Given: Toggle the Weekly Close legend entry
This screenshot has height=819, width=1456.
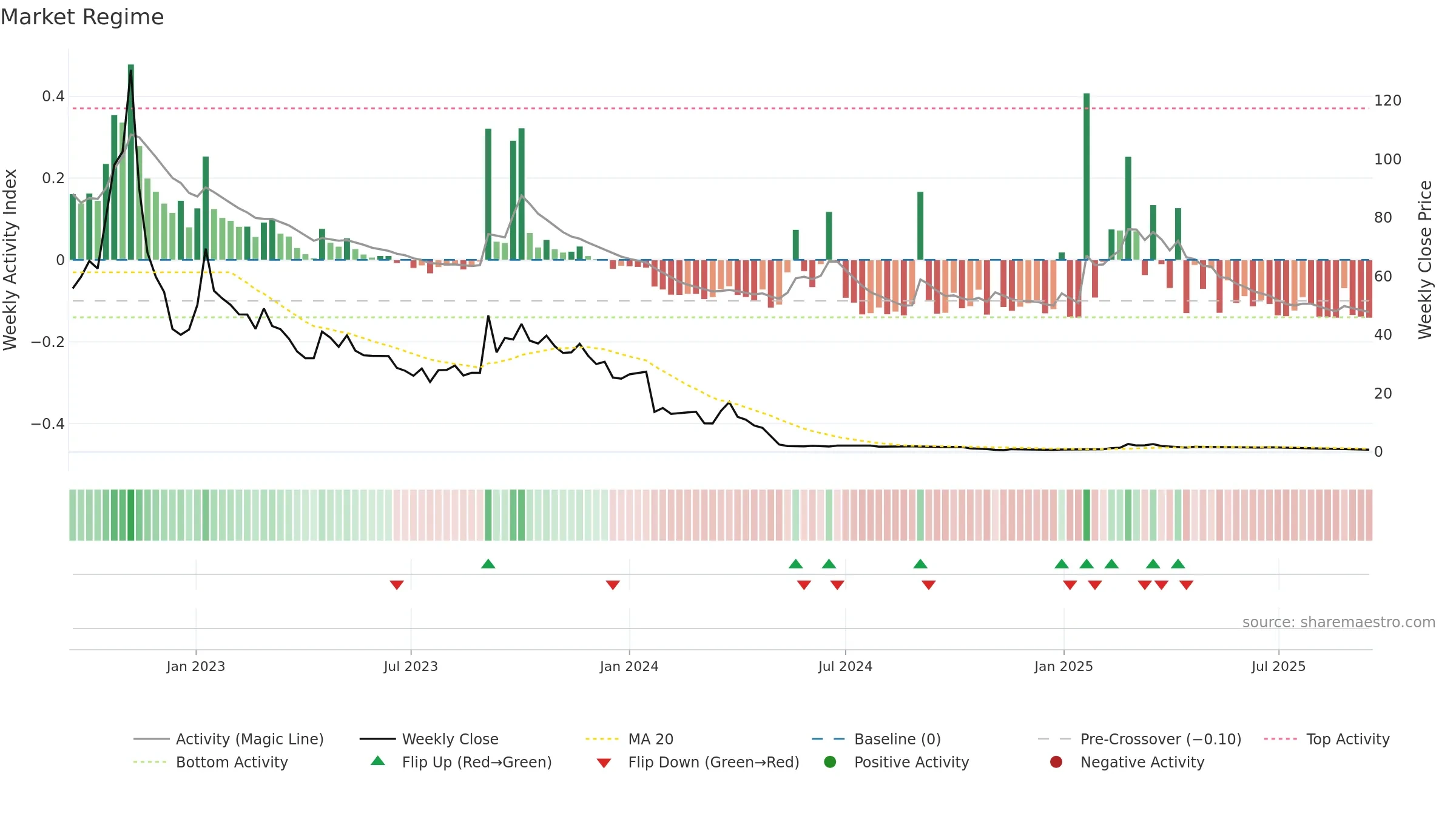Looking at the screenshot, I should pyautogui.click(x=429, y=739).
